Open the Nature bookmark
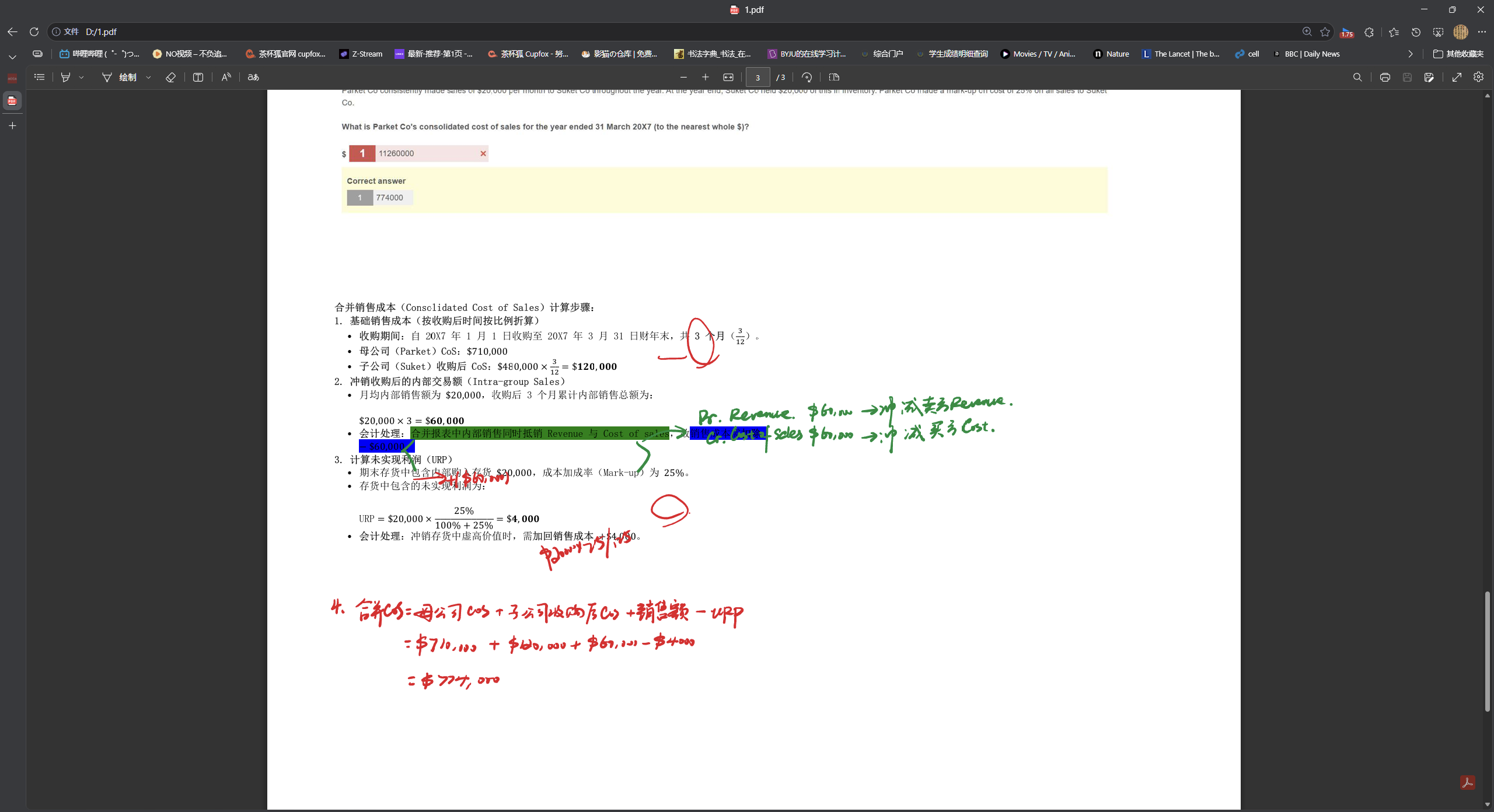Screen dimensions: 1494x812 [1111, 54]
